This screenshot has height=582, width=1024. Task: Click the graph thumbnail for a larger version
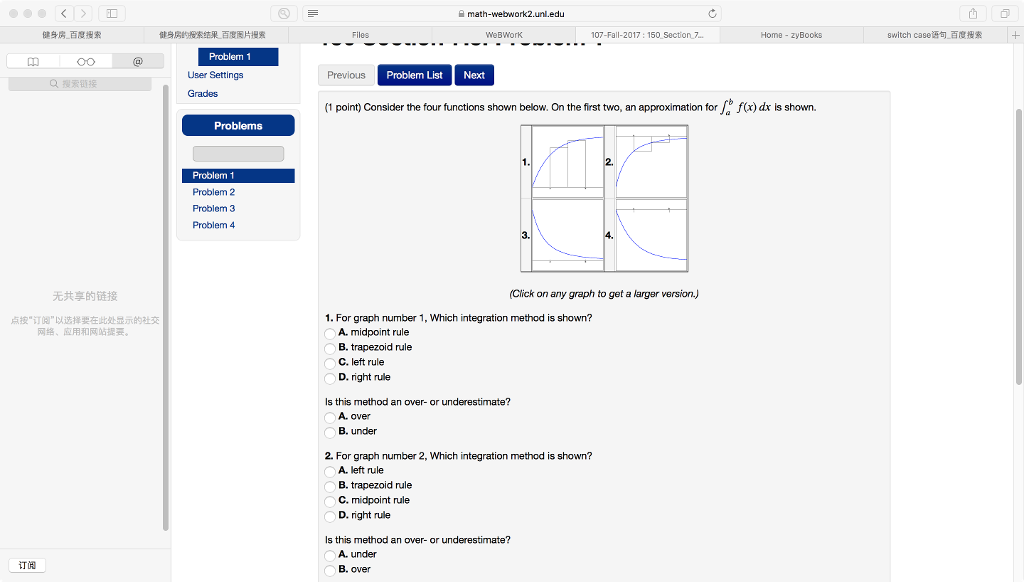point(604,198)
